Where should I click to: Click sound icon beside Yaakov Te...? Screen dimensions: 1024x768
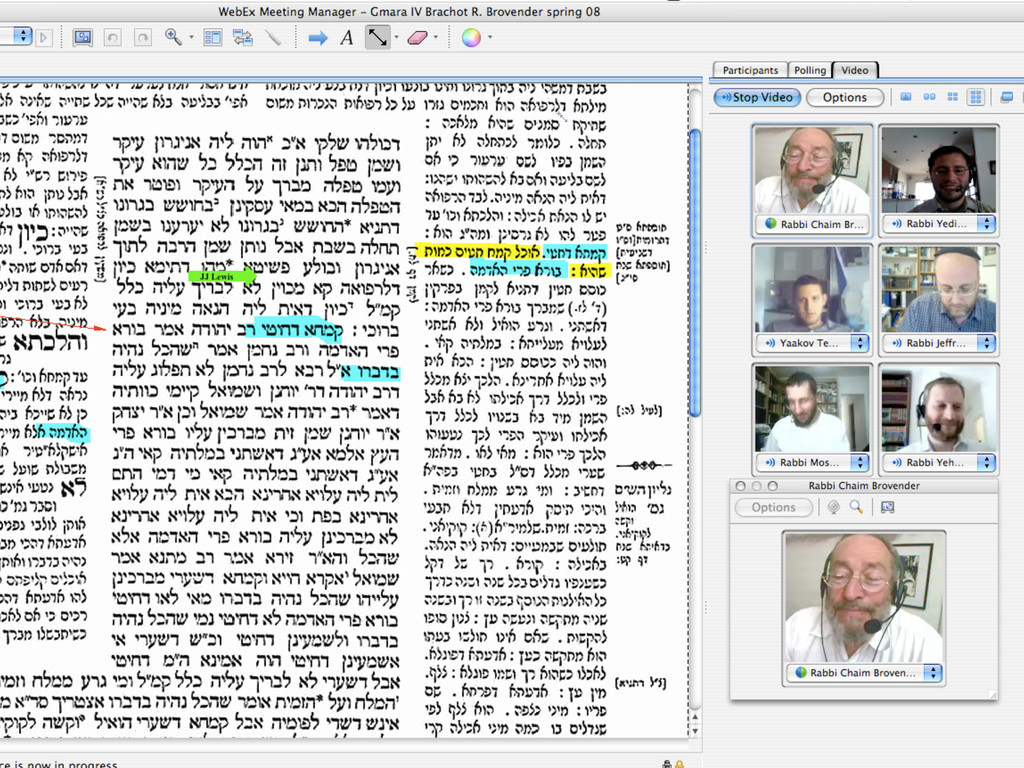770,343
